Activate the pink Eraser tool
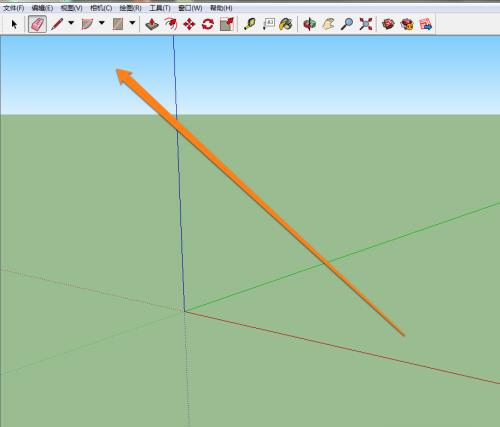 pyautogui.click(x=37, y=24)
